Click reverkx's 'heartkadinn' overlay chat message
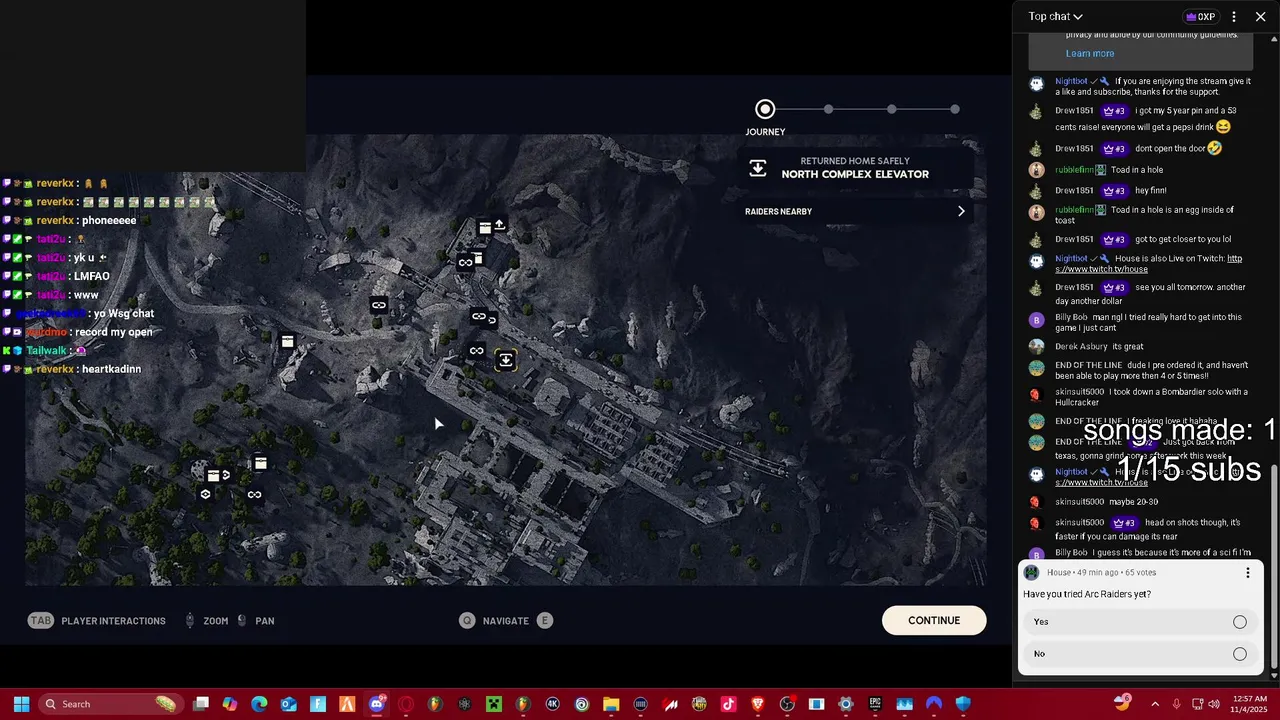This screenshot has width=1280, height=720. (112, 369)
